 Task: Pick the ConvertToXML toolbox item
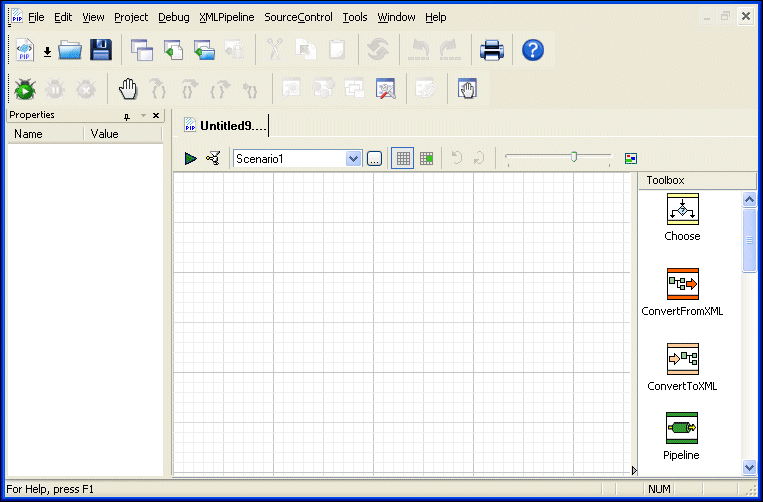coord(682,367)
